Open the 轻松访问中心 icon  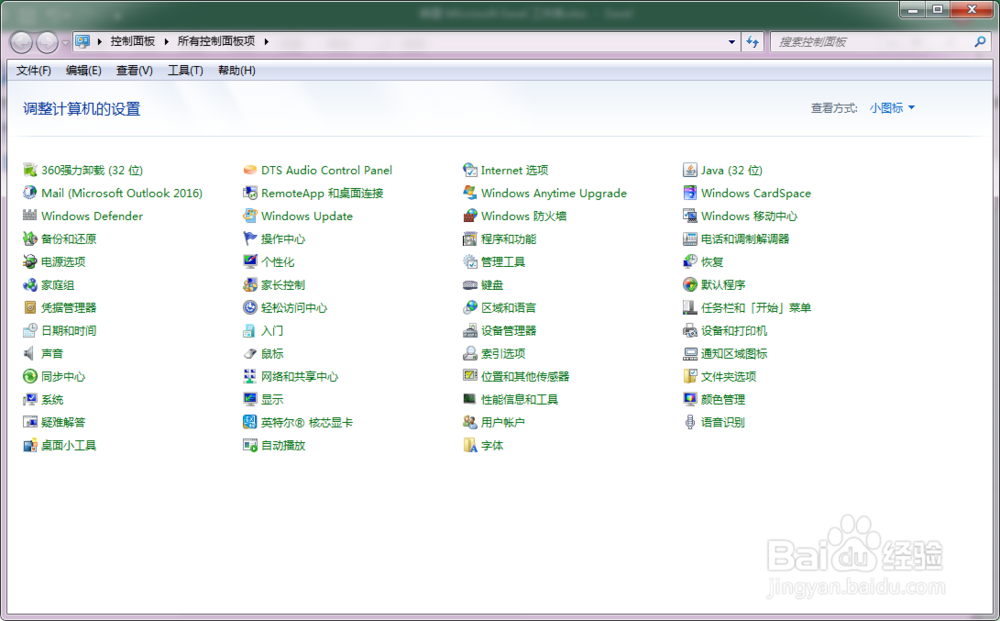pyautogui.click(x=250, y=308)
